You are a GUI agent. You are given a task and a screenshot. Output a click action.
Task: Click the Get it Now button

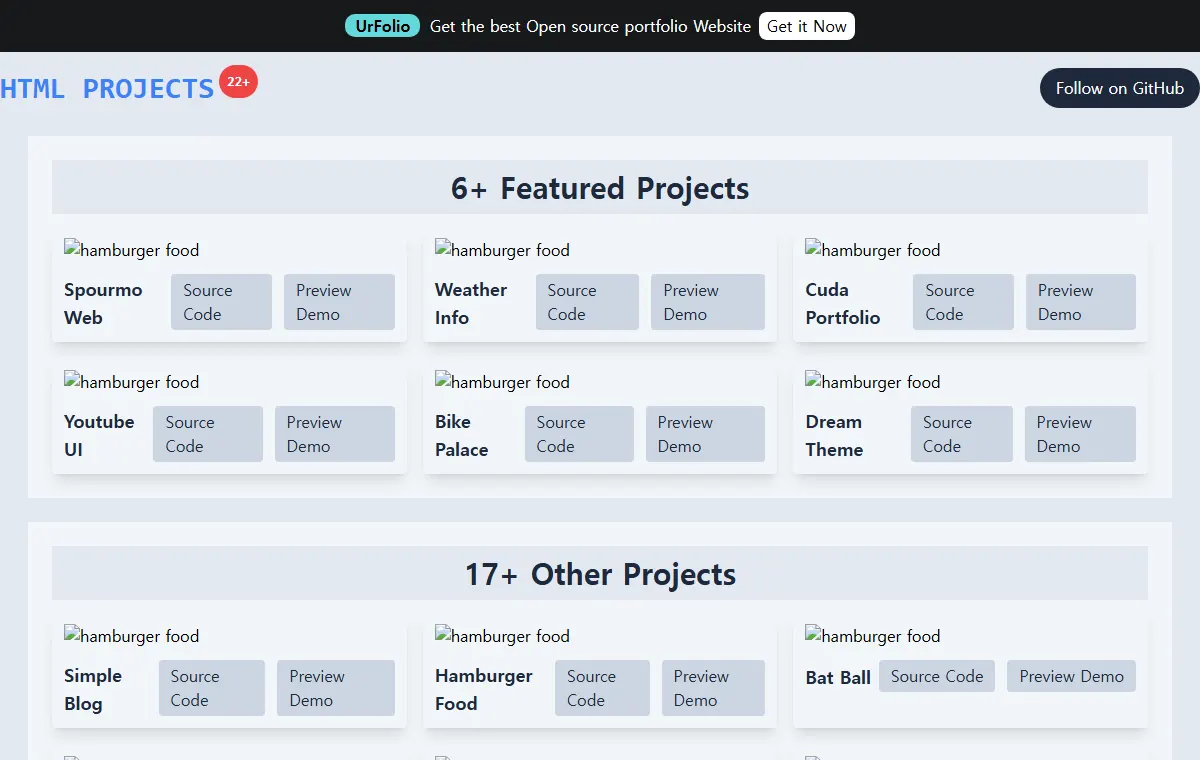(807, 26)
